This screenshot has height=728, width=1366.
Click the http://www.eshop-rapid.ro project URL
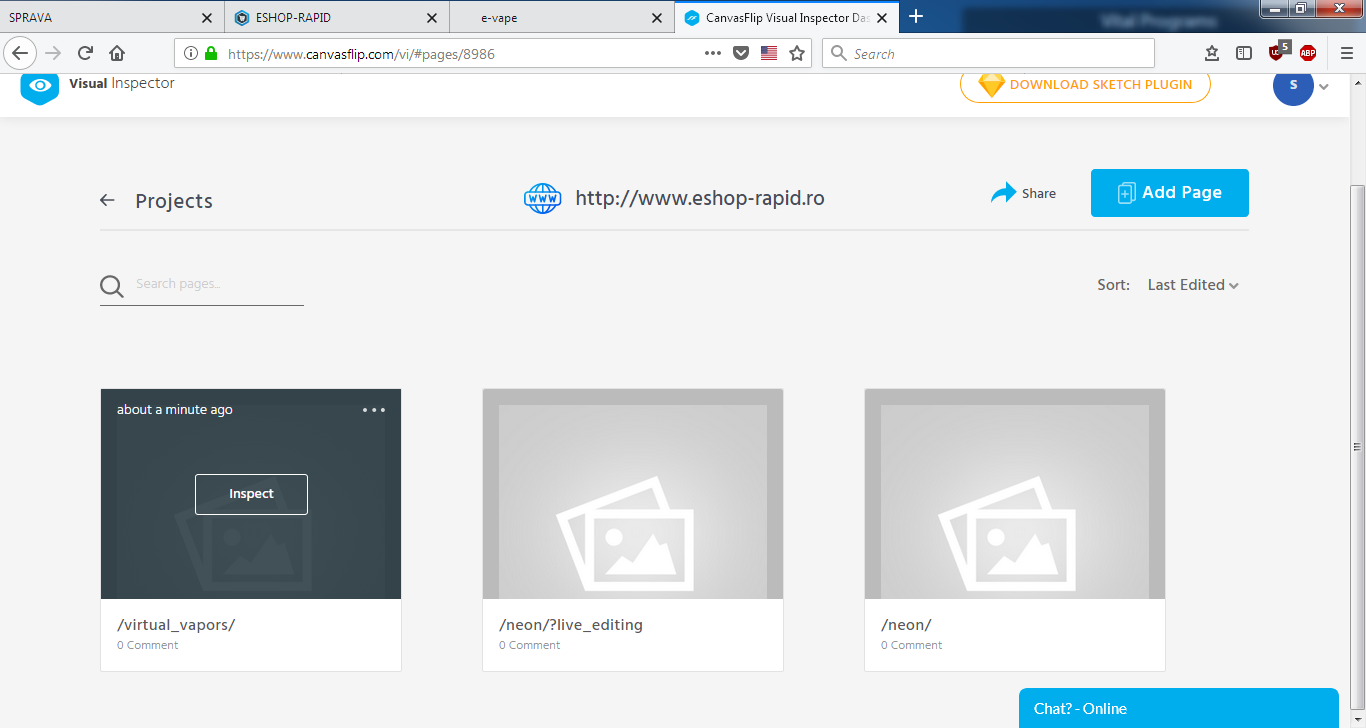pos(700,198)
